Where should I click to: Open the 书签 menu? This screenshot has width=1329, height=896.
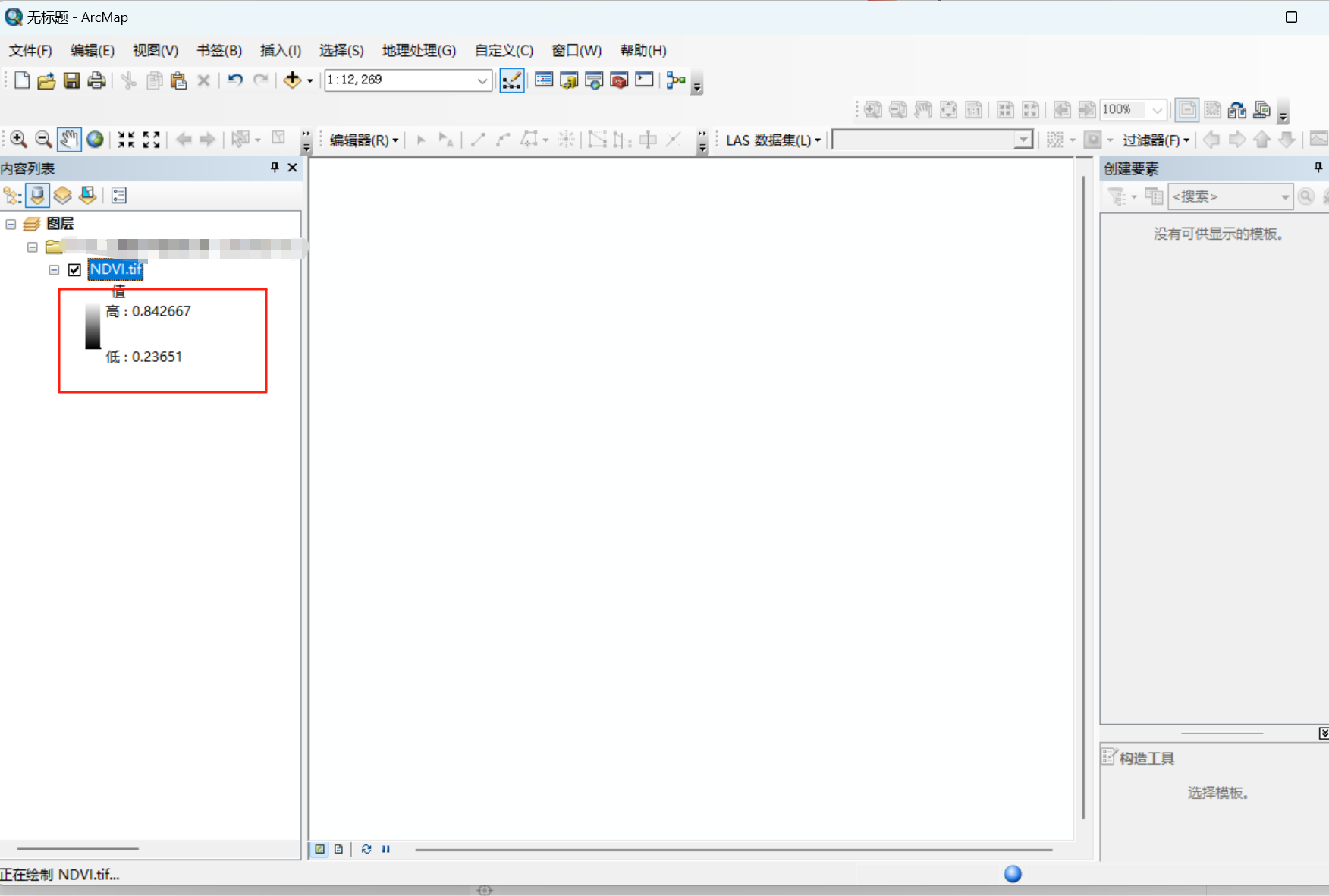[x=218, y=50]
